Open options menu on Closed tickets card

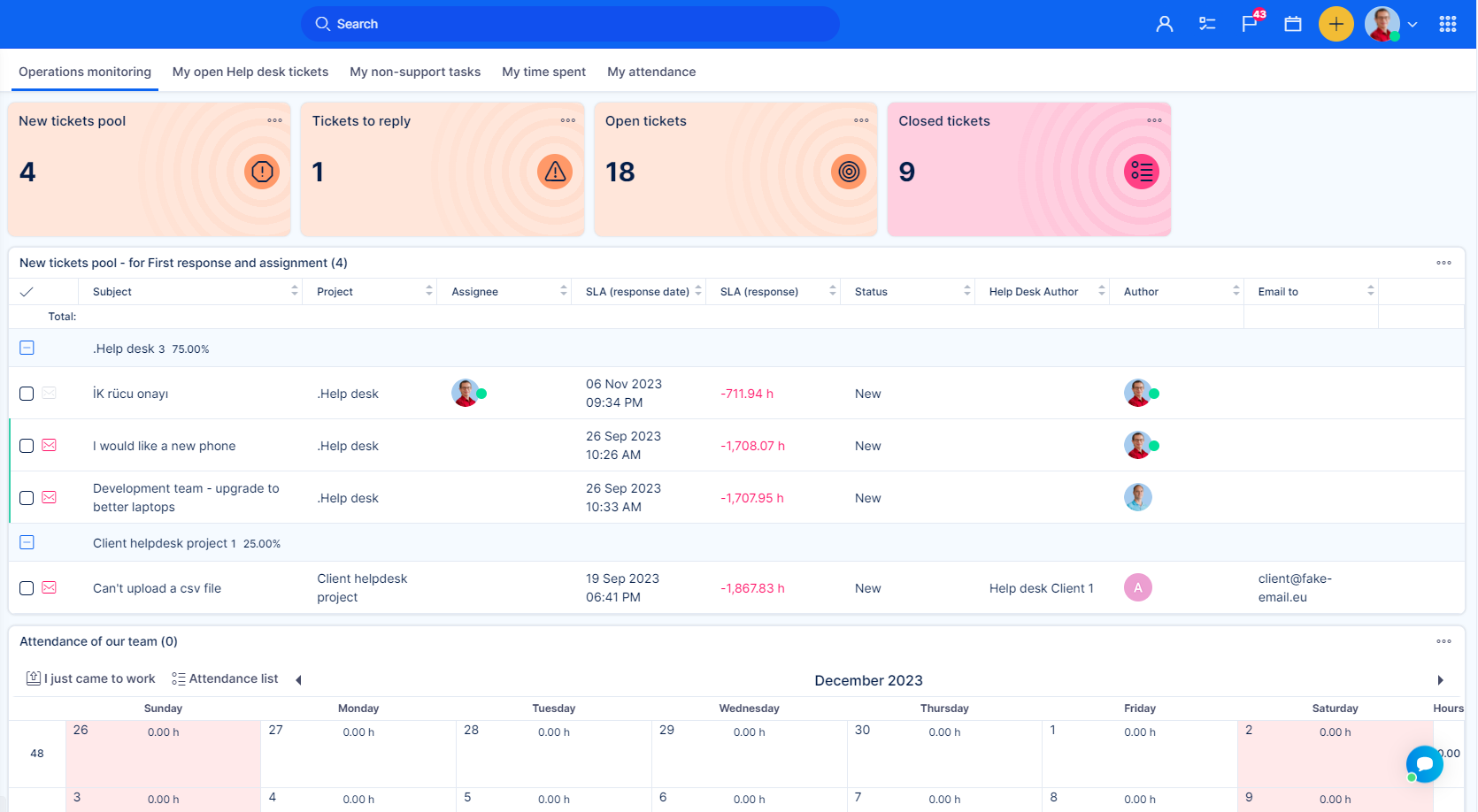point(1155,120)
